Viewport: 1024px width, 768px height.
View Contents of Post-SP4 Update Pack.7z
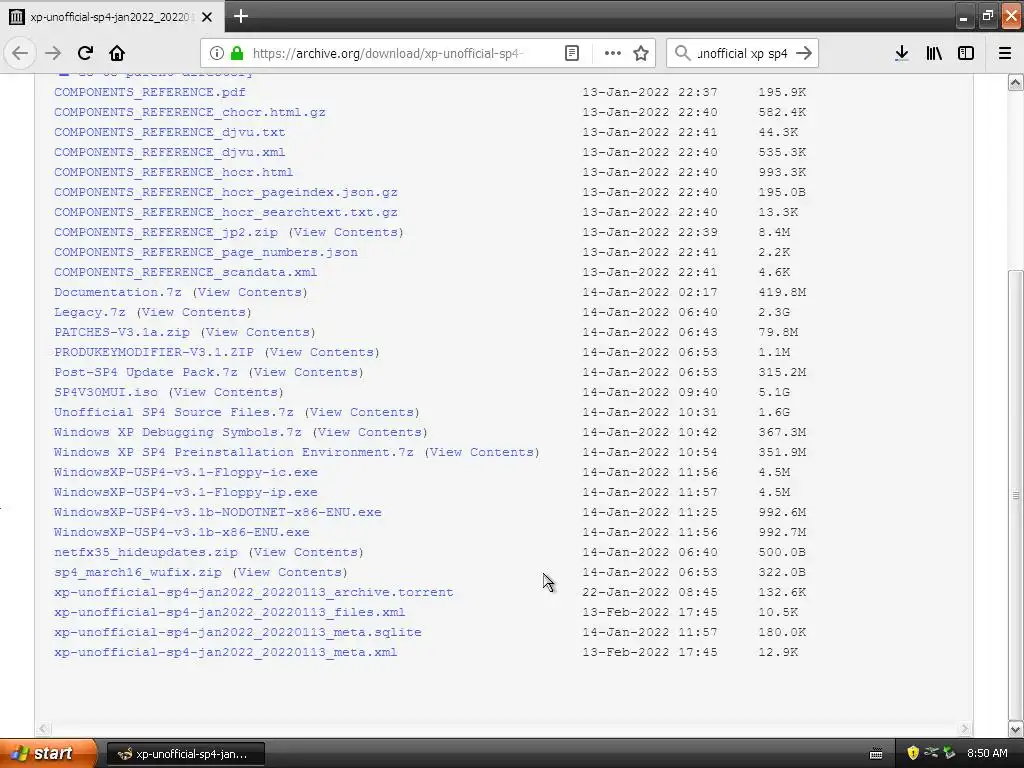(306, 372)
